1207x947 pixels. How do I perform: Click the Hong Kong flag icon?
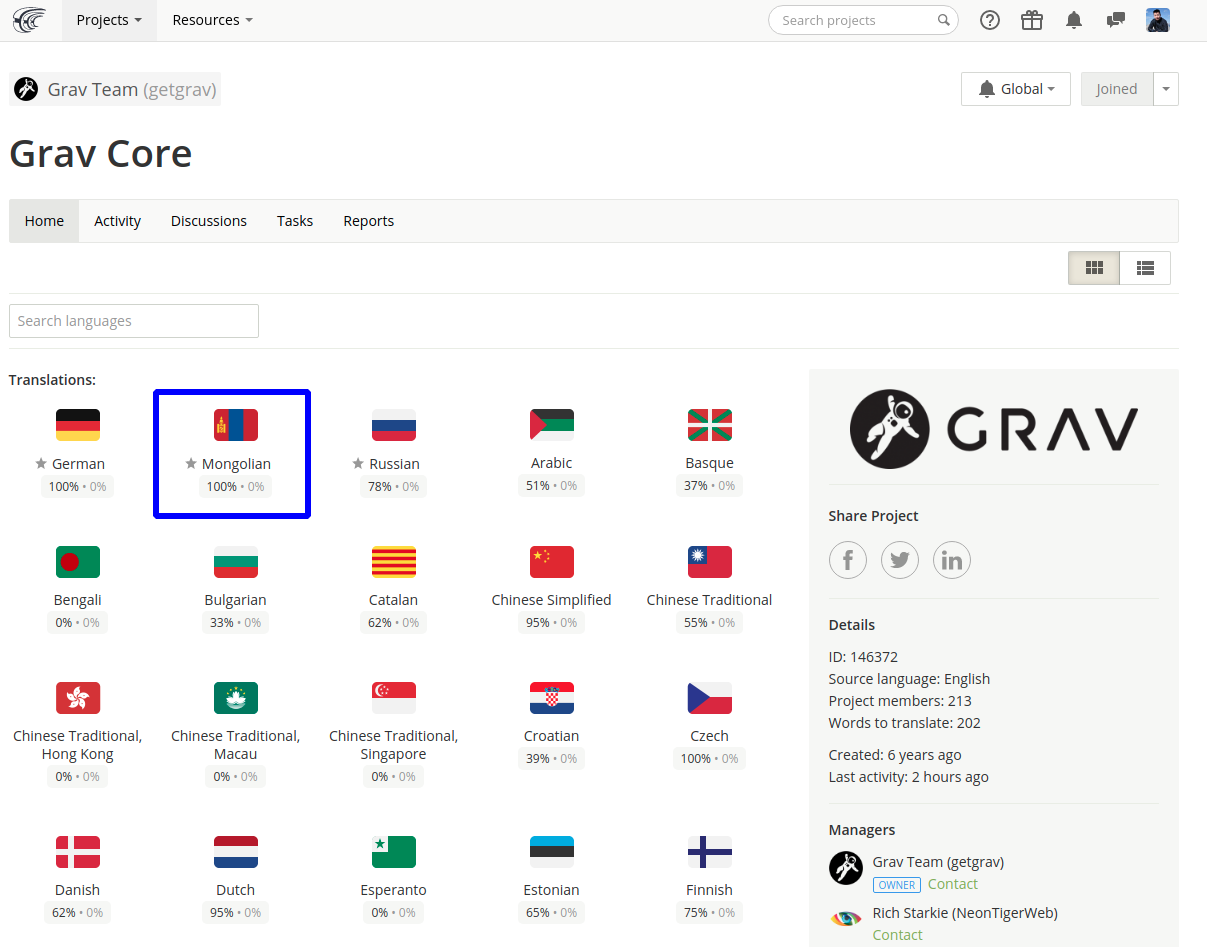coord(78,698)
